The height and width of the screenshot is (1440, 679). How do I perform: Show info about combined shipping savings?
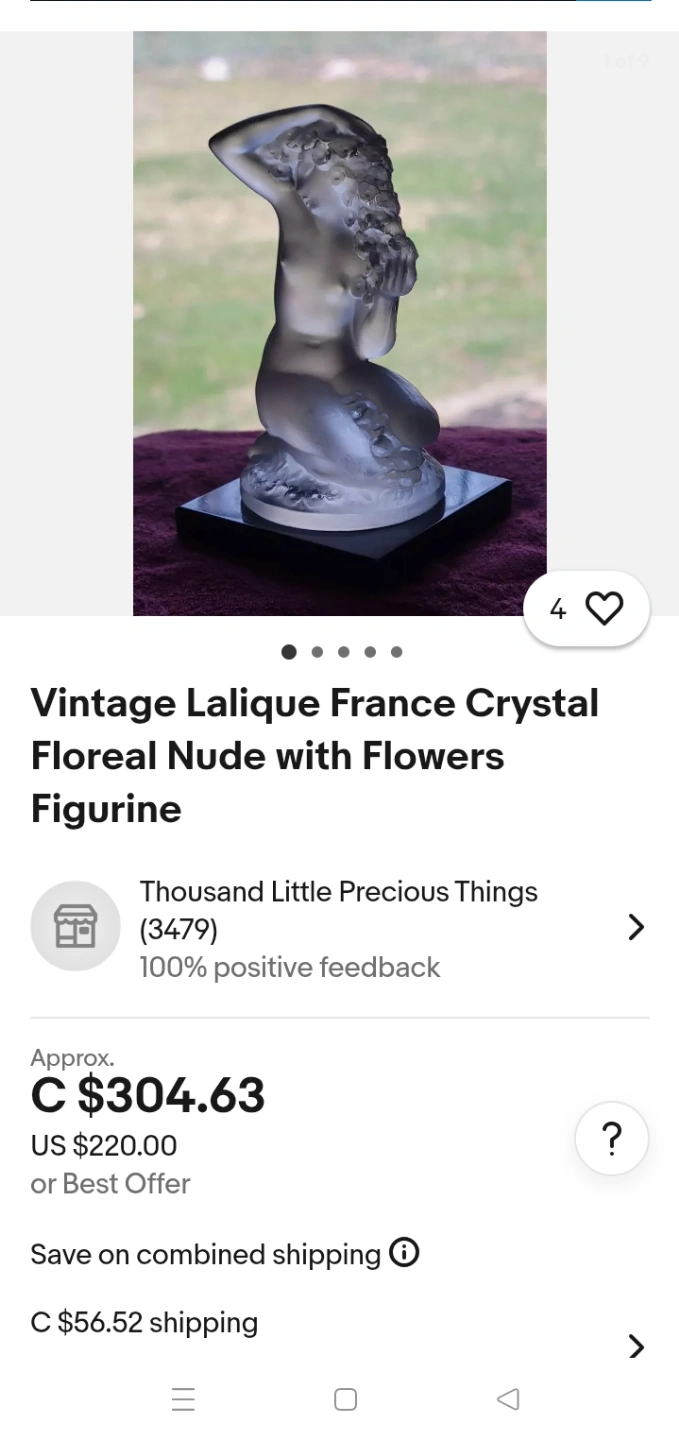(404, 1253)
